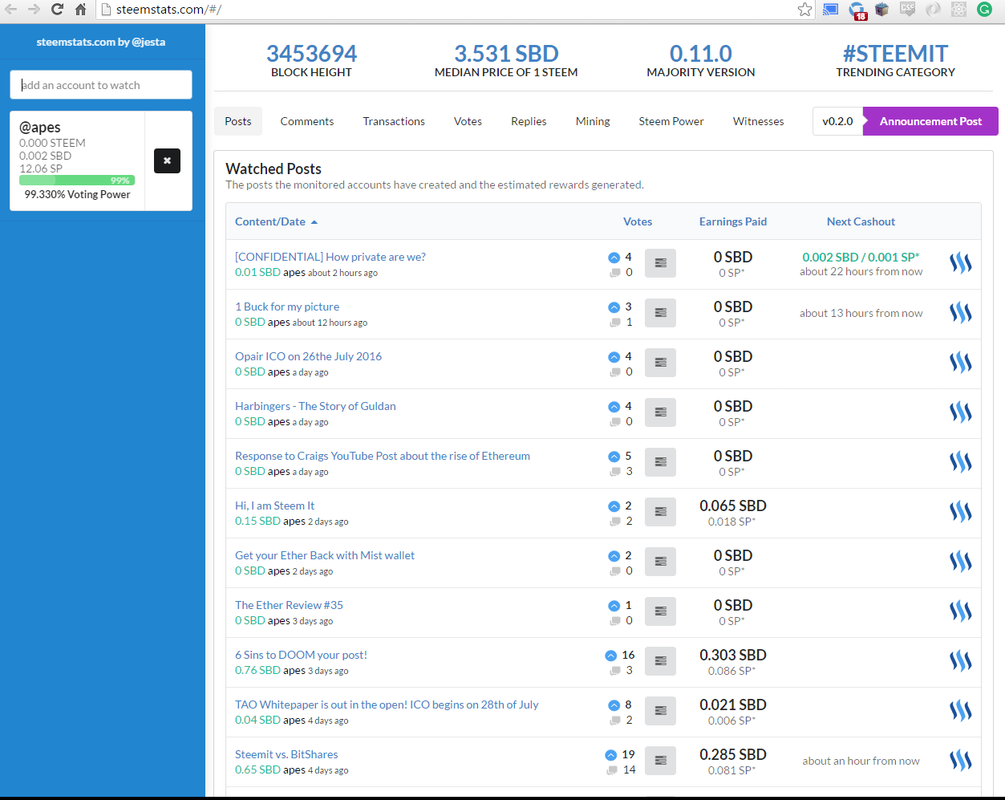Show details list icon for Harbingers post
The height and width of the screenshot is (800, 1005).
pyautogui.click(x=660, y=412)
